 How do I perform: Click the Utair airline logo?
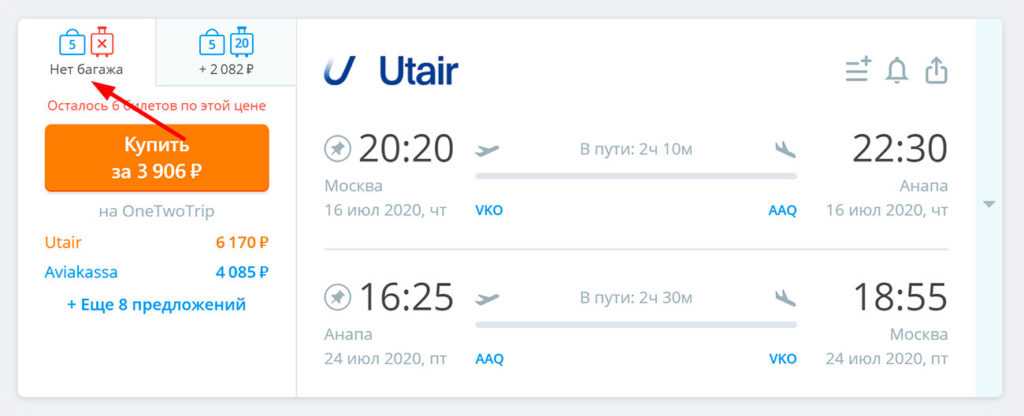391,71
